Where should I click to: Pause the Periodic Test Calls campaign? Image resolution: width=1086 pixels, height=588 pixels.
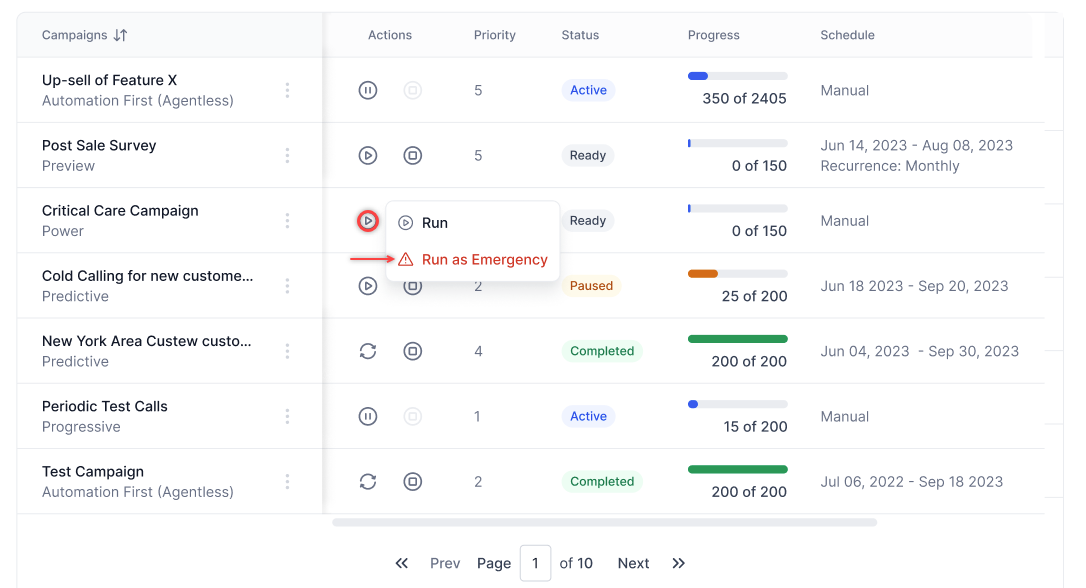(x=368, y=417)
